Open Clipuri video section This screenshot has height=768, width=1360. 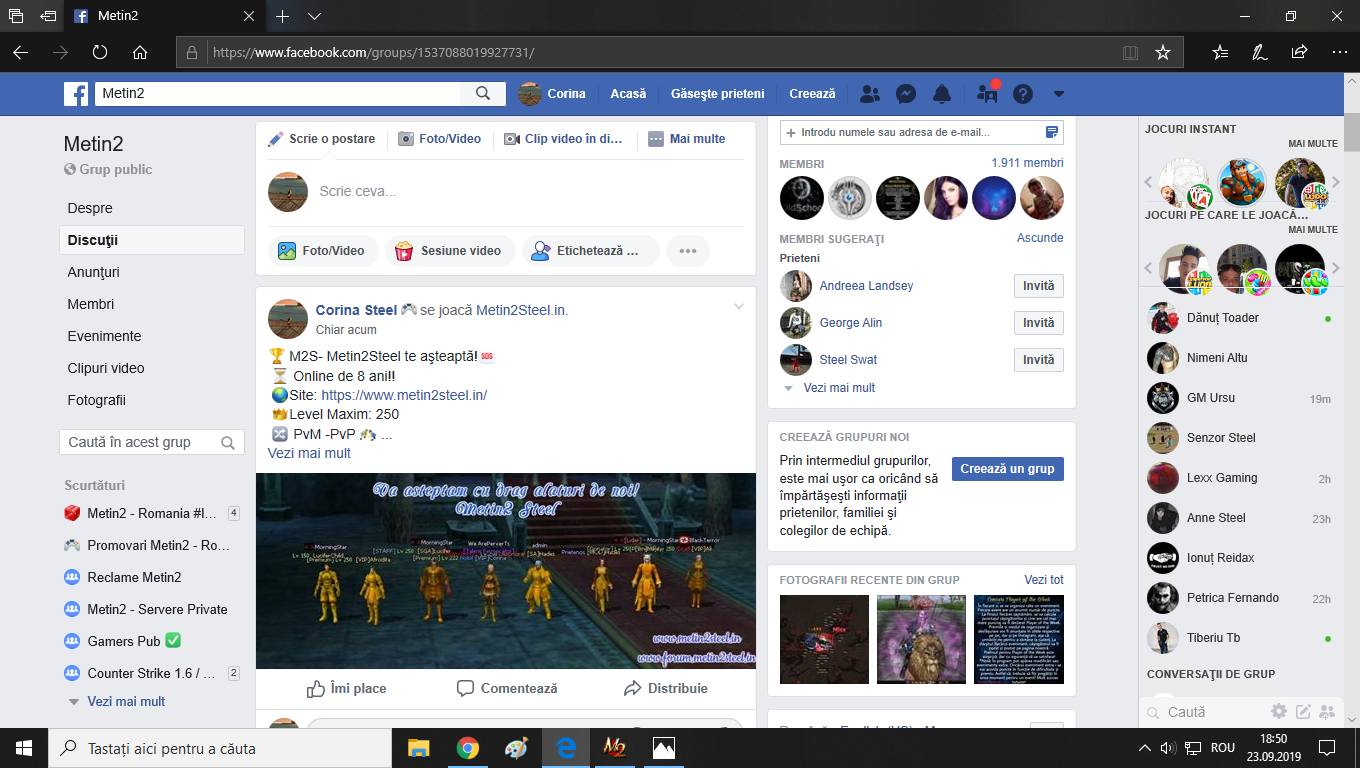pos(106,368)
